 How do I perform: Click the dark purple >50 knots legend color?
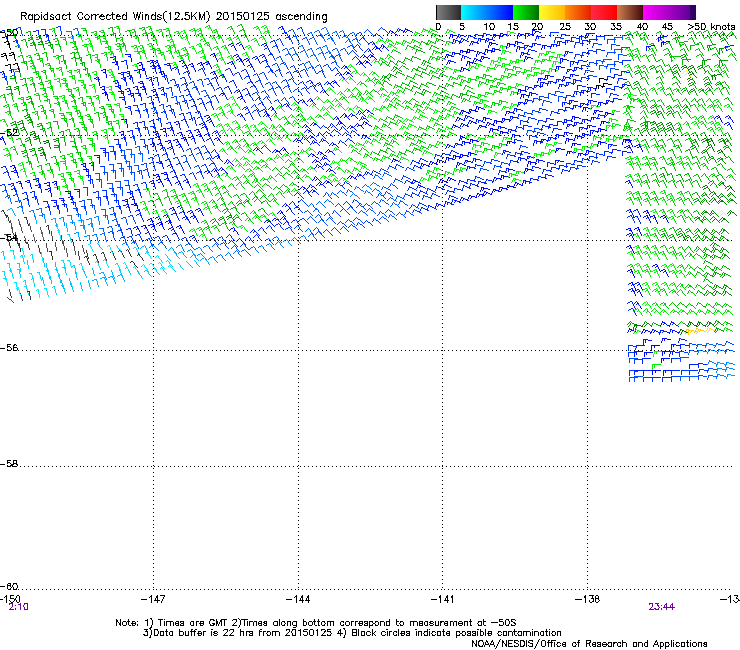(x=693, y=12)
